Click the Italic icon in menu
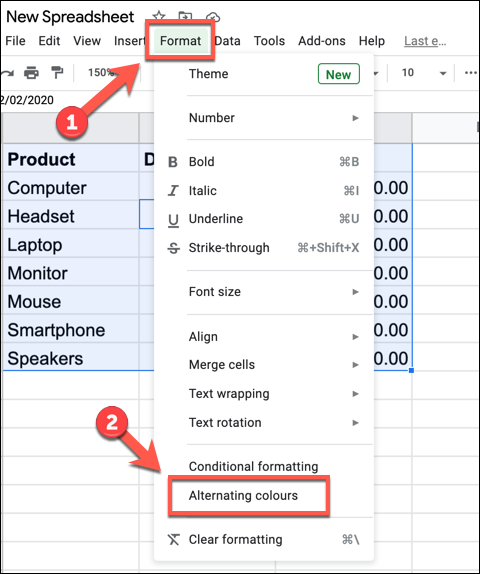Viewport: 480px width, 574px height. coord(173,190)
